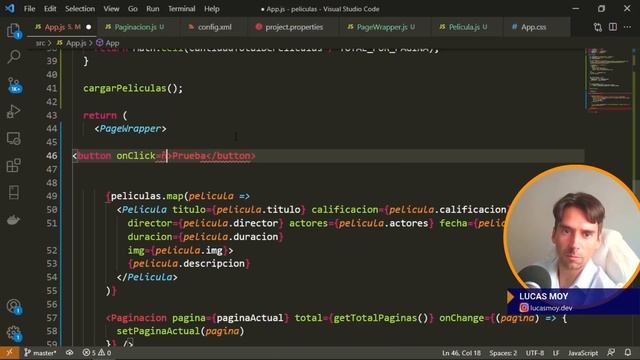The width and height of the screenshot is (640, 360).
Task: Open the Help menu
Action: click(x=212, y=9)
